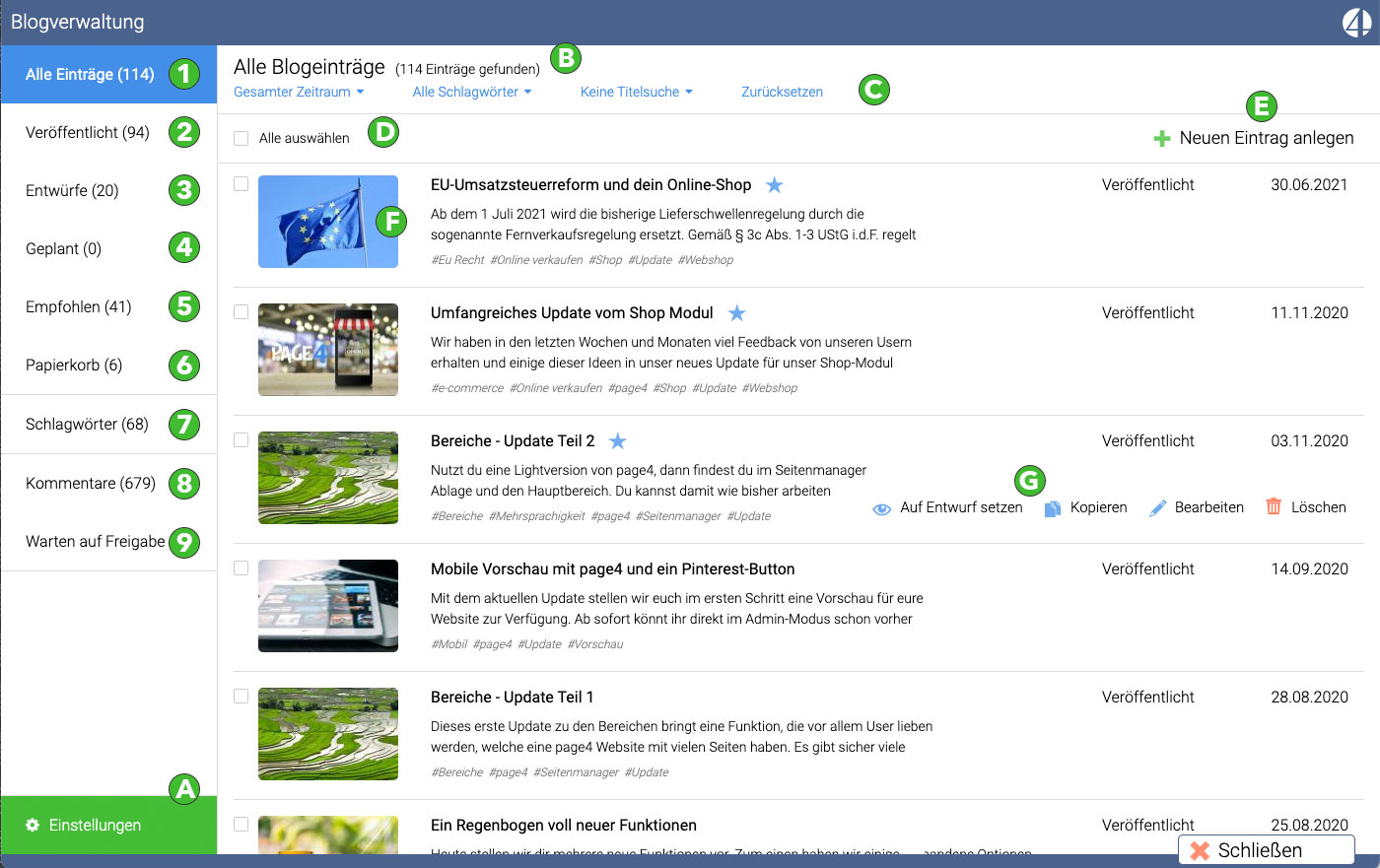Click Kopieren action label
Screen dimensions: 1380x868
(1099, 507)
